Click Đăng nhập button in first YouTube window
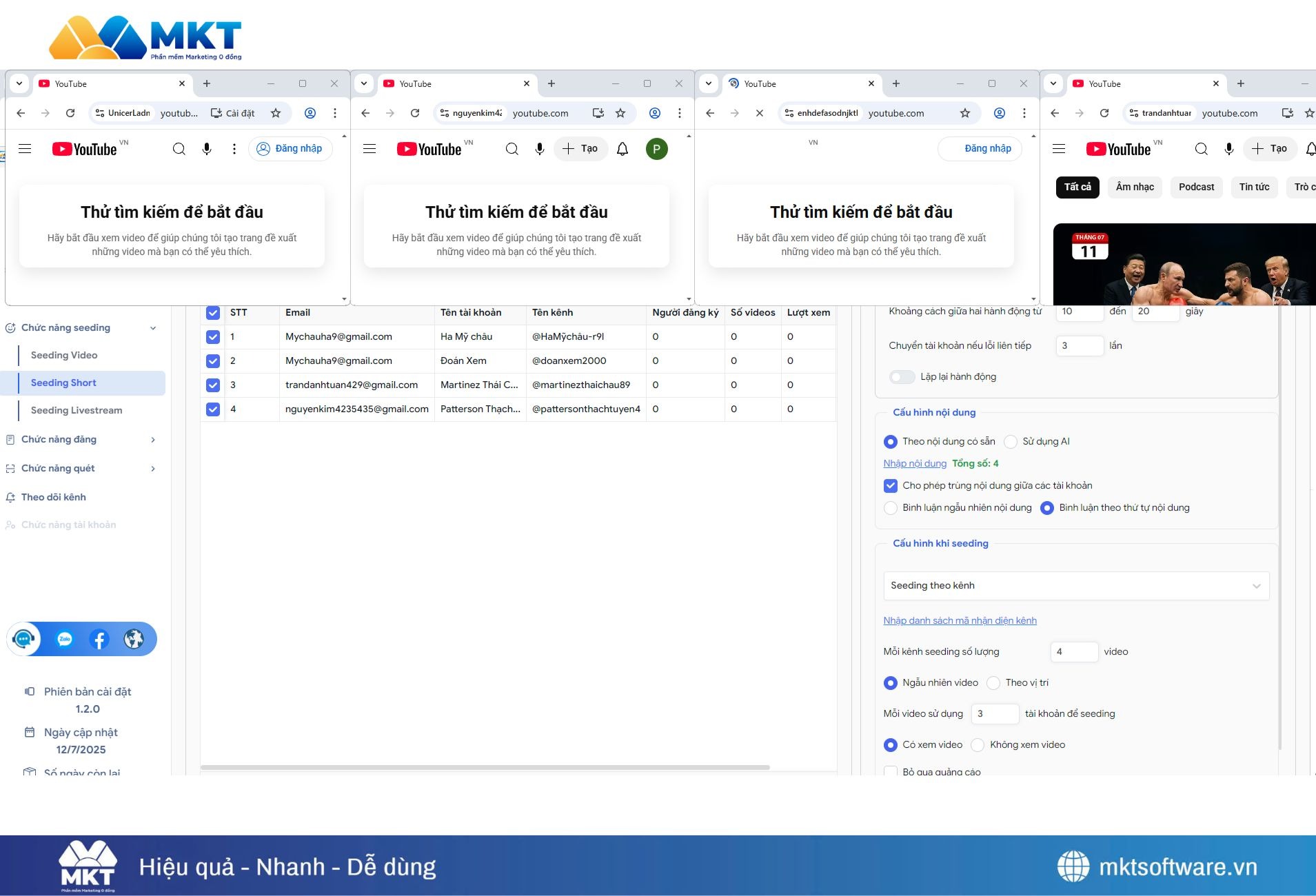 (x=290, y=149)
